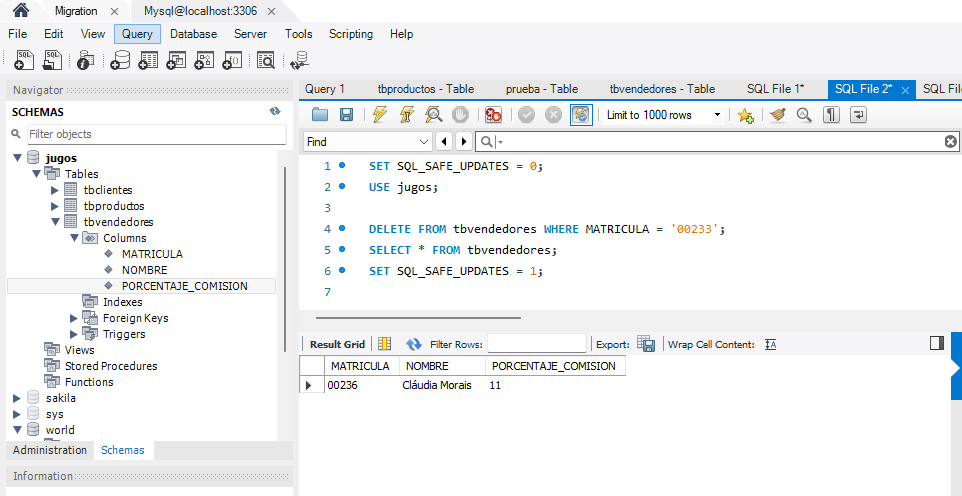Create new view icon in main toolbar
The image size is (962, 496).
(176, 60)
